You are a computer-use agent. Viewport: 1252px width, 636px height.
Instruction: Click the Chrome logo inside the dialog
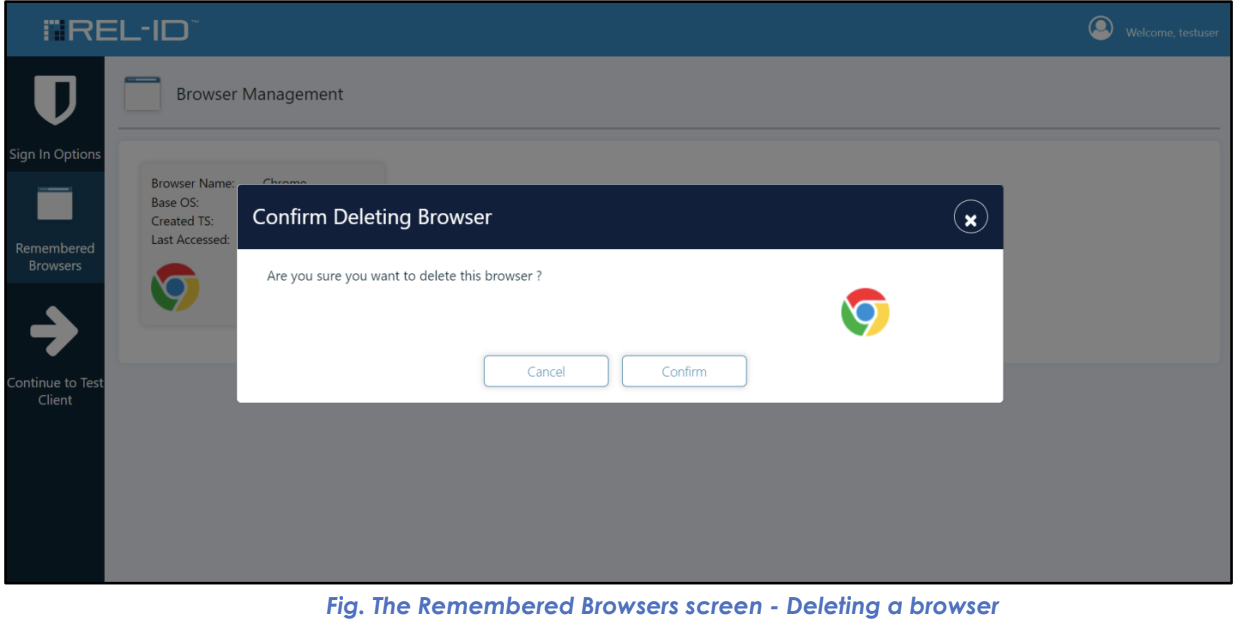(x=865, y=312)
